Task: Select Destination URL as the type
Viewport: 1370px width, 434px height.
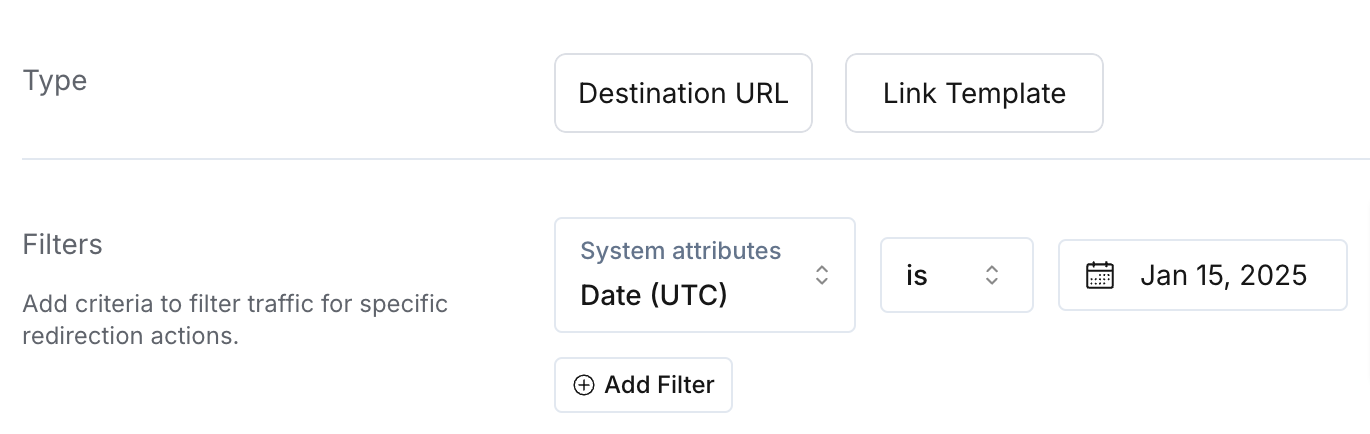Action: pyautogui.click(x=683, y=93)
